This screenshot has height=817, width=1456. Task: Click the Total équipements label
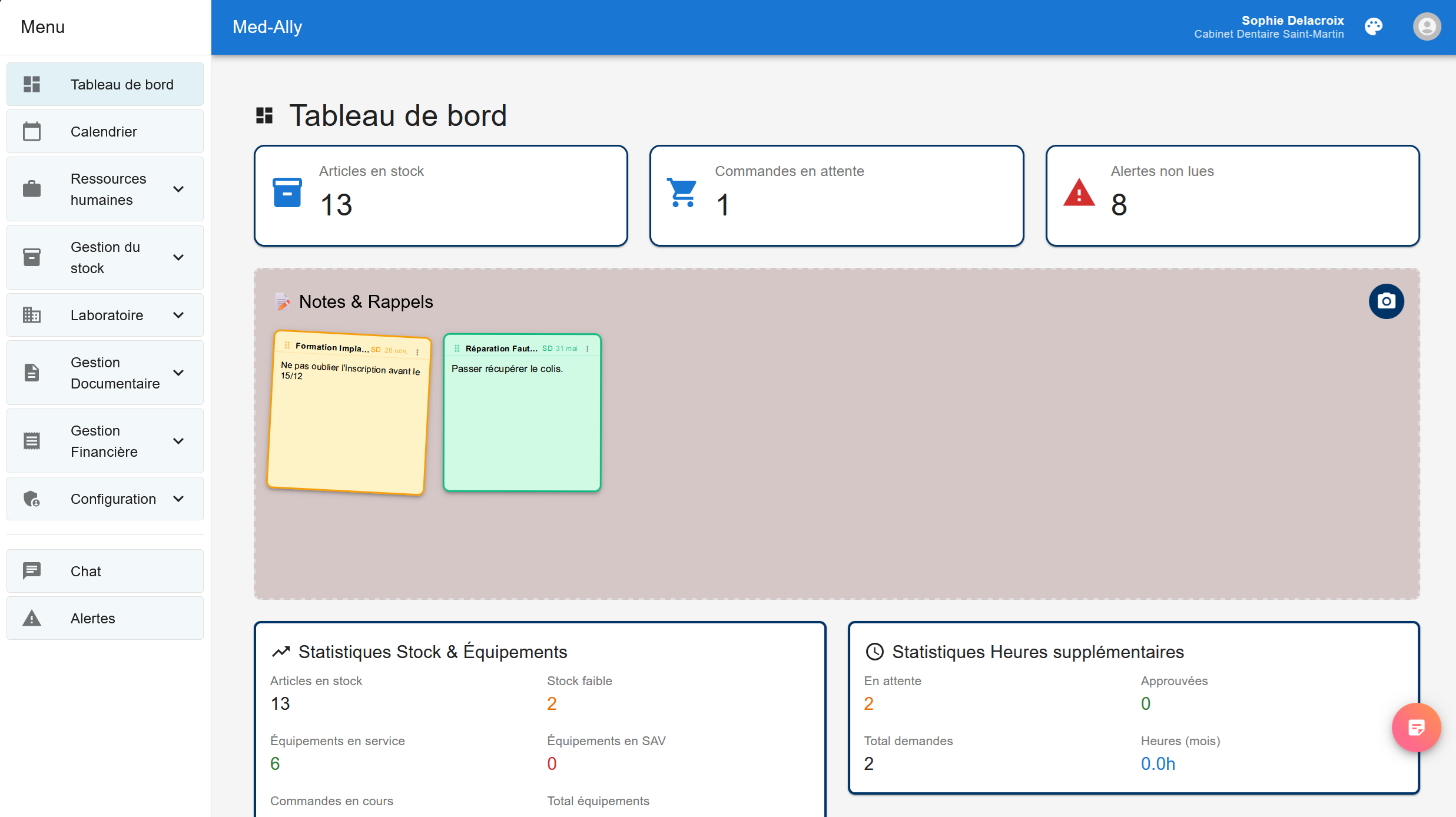click(598, 801)
